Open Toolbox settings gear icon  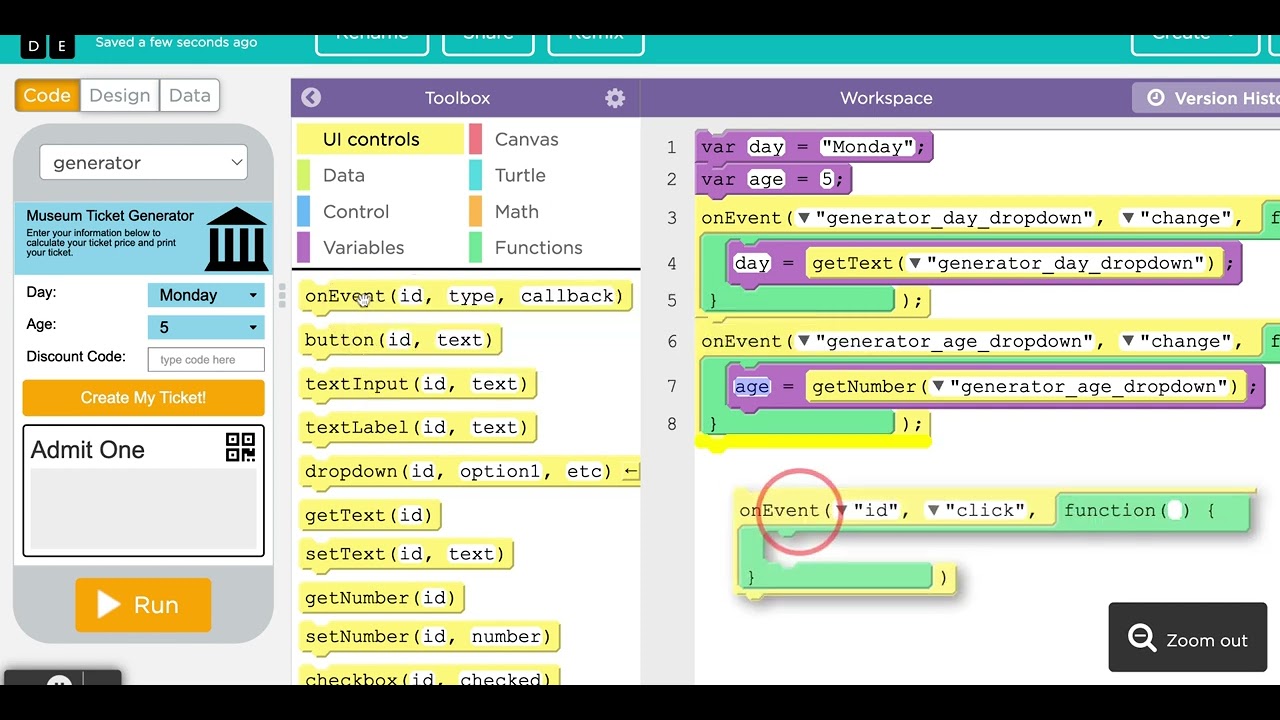tap(615, 97)
